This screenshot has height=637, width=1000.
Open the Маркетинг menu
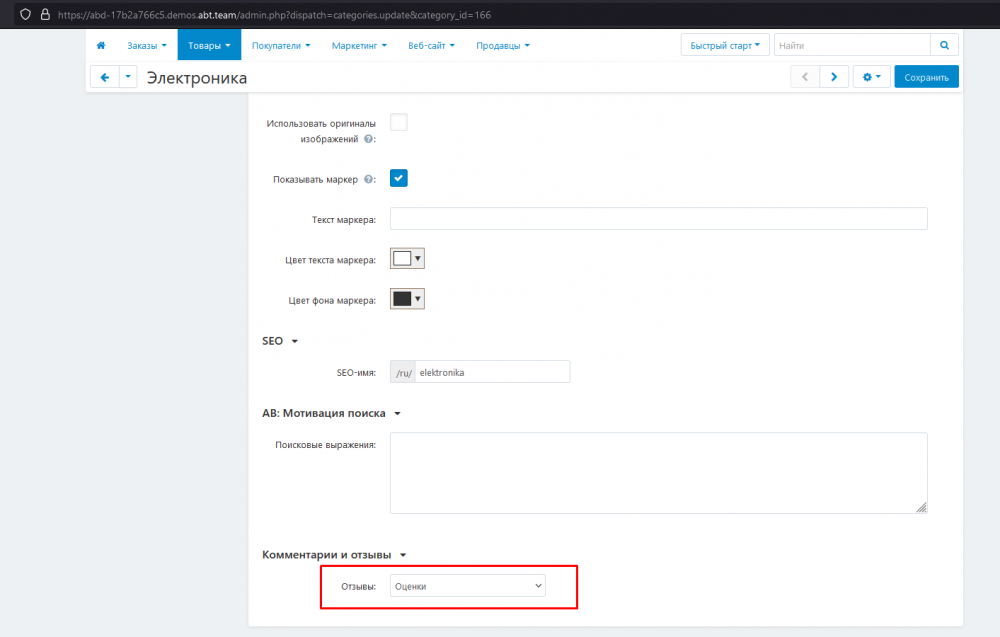pos(359,45)
